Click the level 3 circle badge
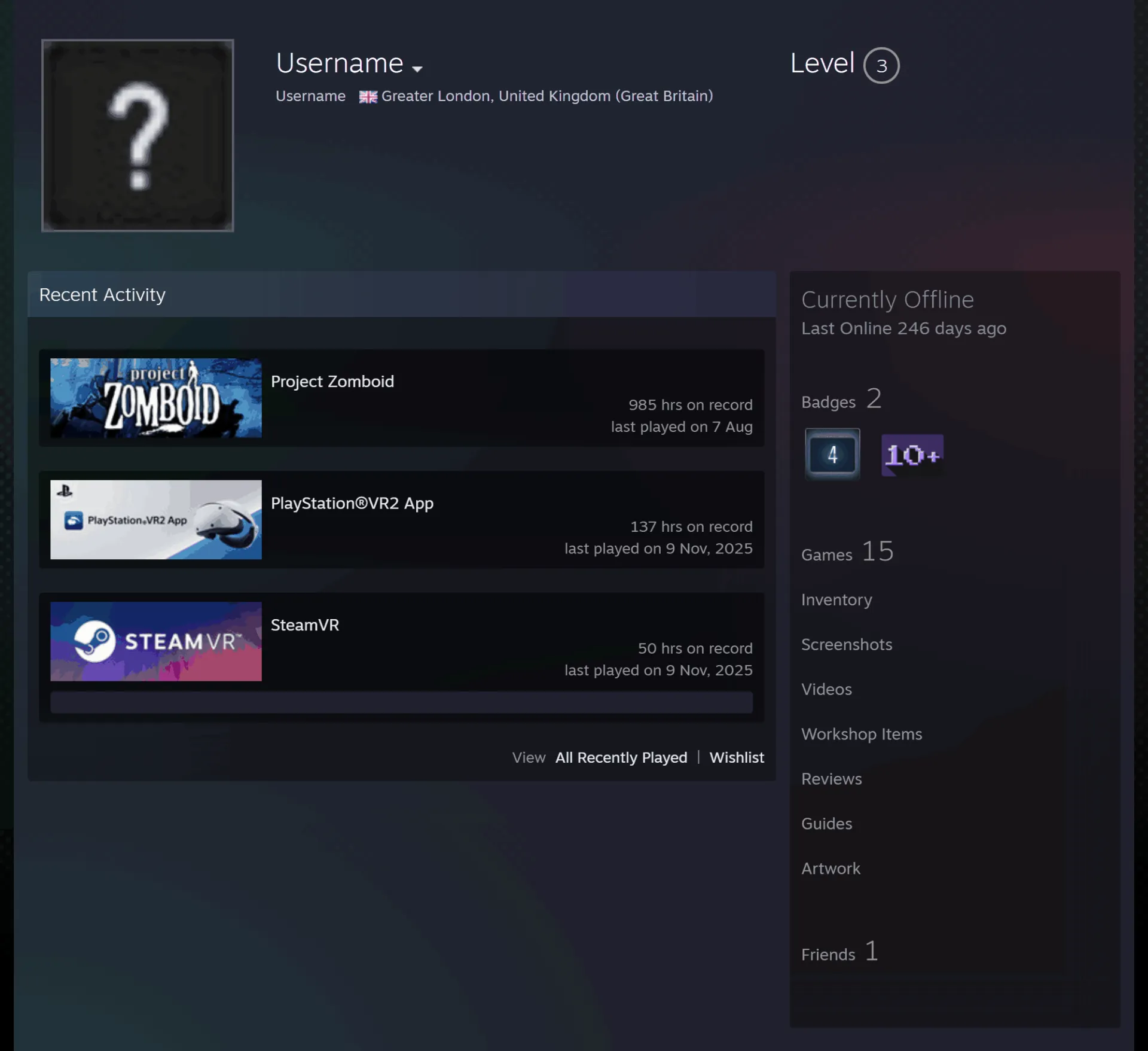The image size is (1148, 1051). point(881,65)
